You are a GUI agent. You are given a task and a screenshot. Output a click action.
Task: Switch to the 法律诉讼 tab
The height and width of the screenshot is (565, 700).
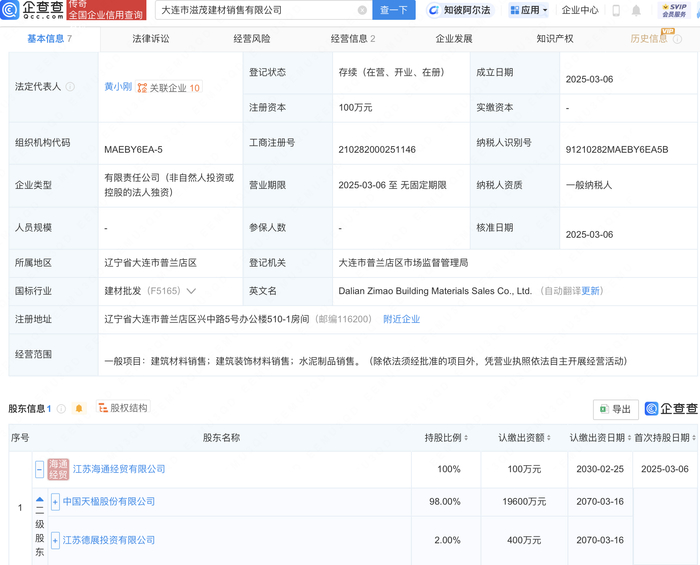(150, 39)
